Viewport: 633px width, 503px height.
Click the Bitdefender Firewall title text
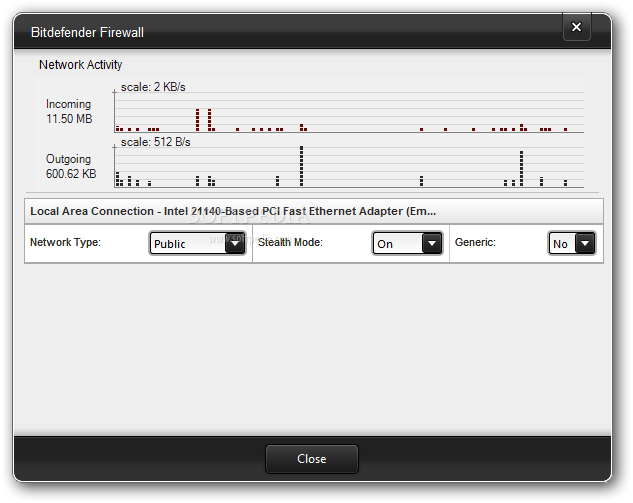pos(87,32)
